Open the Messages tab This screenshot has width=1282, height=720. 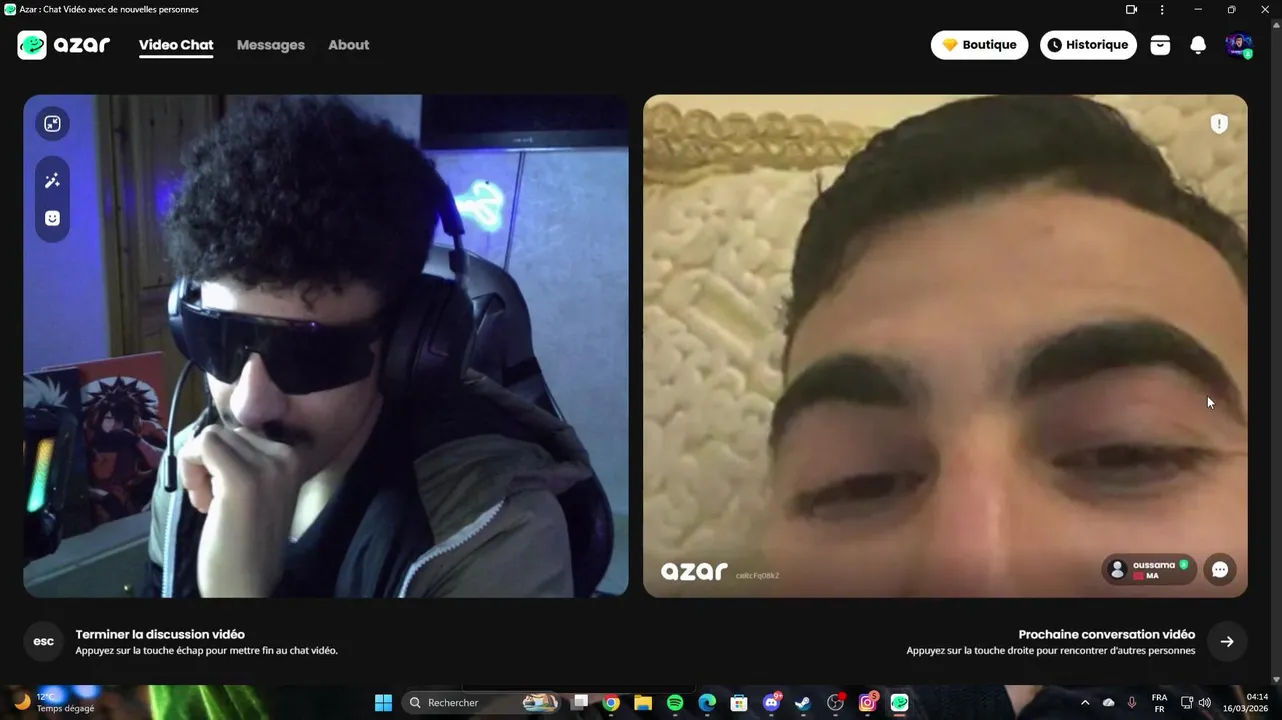point(271,45)
